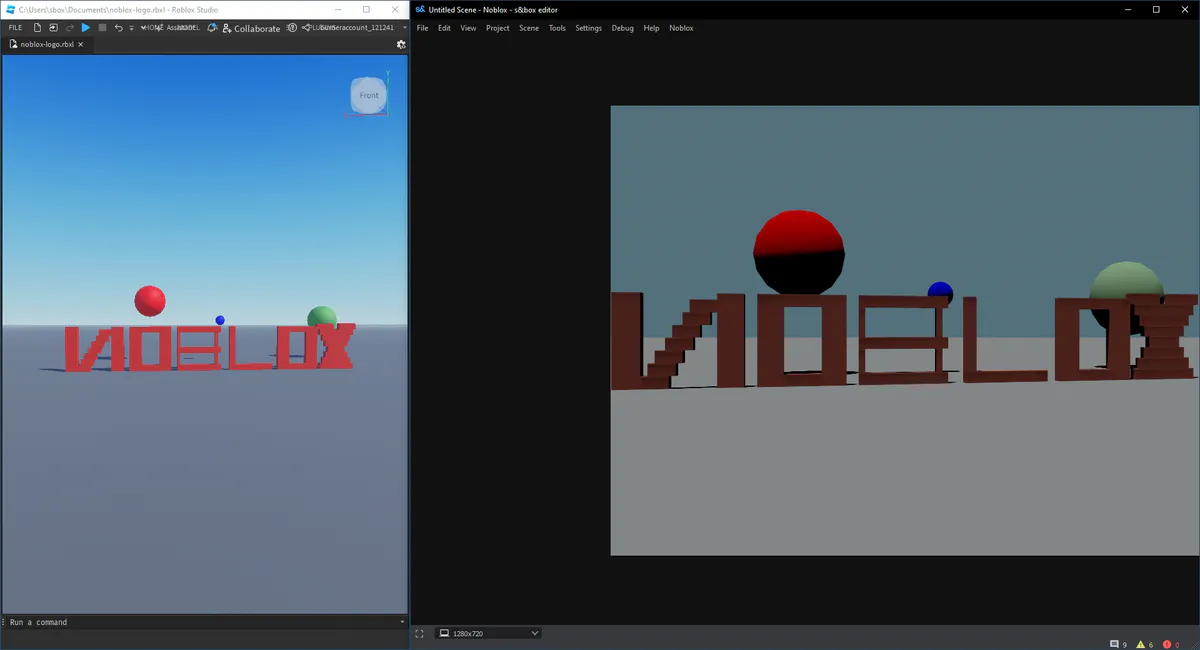Close the s&box editor window

tap(1184, 9)
